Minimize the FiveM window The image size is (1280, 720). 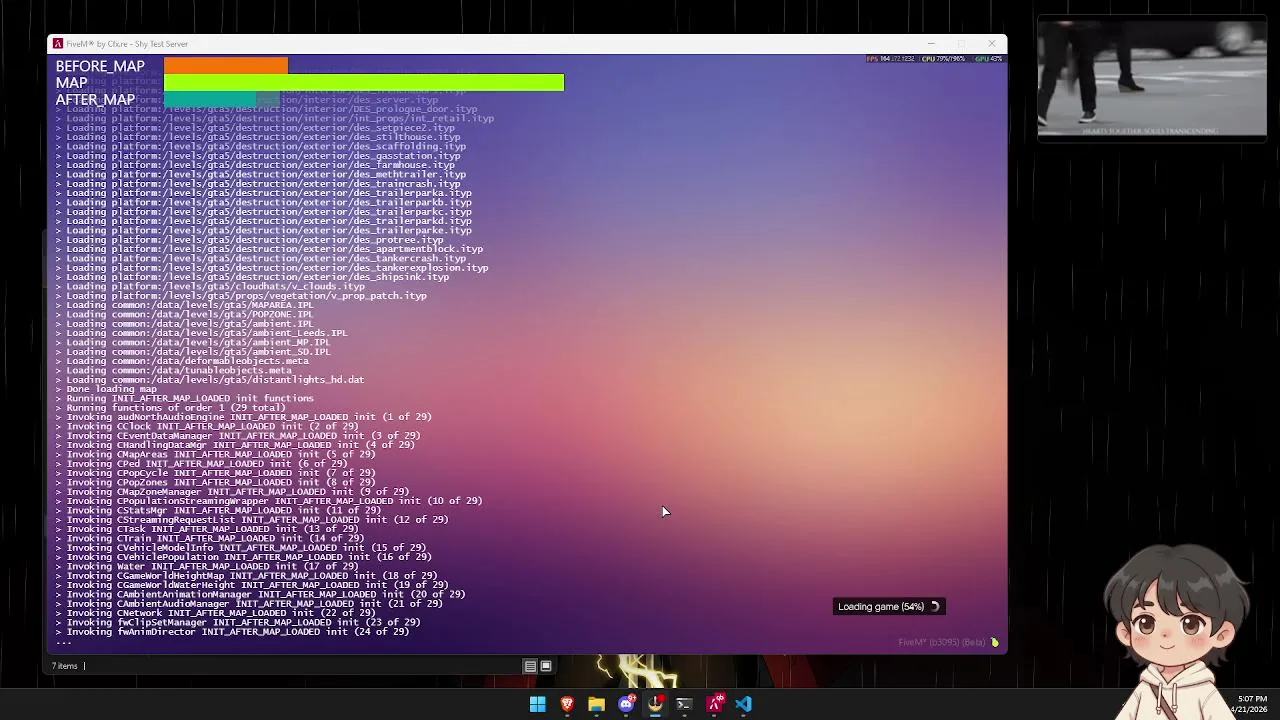click(x=931, y=44)
